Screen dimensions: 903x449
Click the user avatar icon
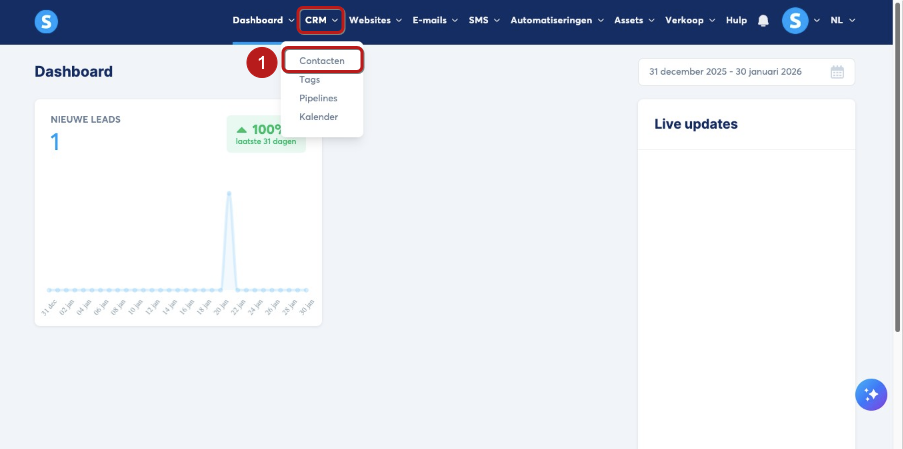[795, 21]
